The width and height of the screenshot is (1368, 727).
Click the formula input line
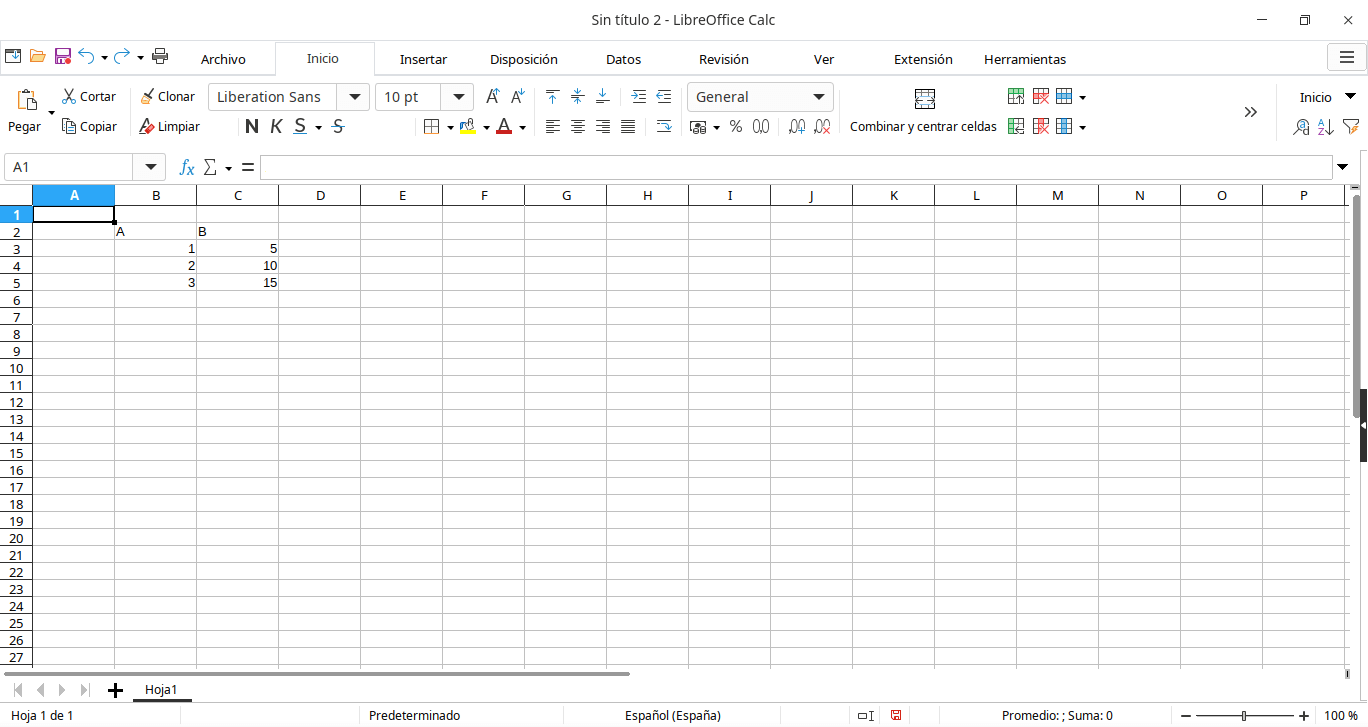coord(796,167)
